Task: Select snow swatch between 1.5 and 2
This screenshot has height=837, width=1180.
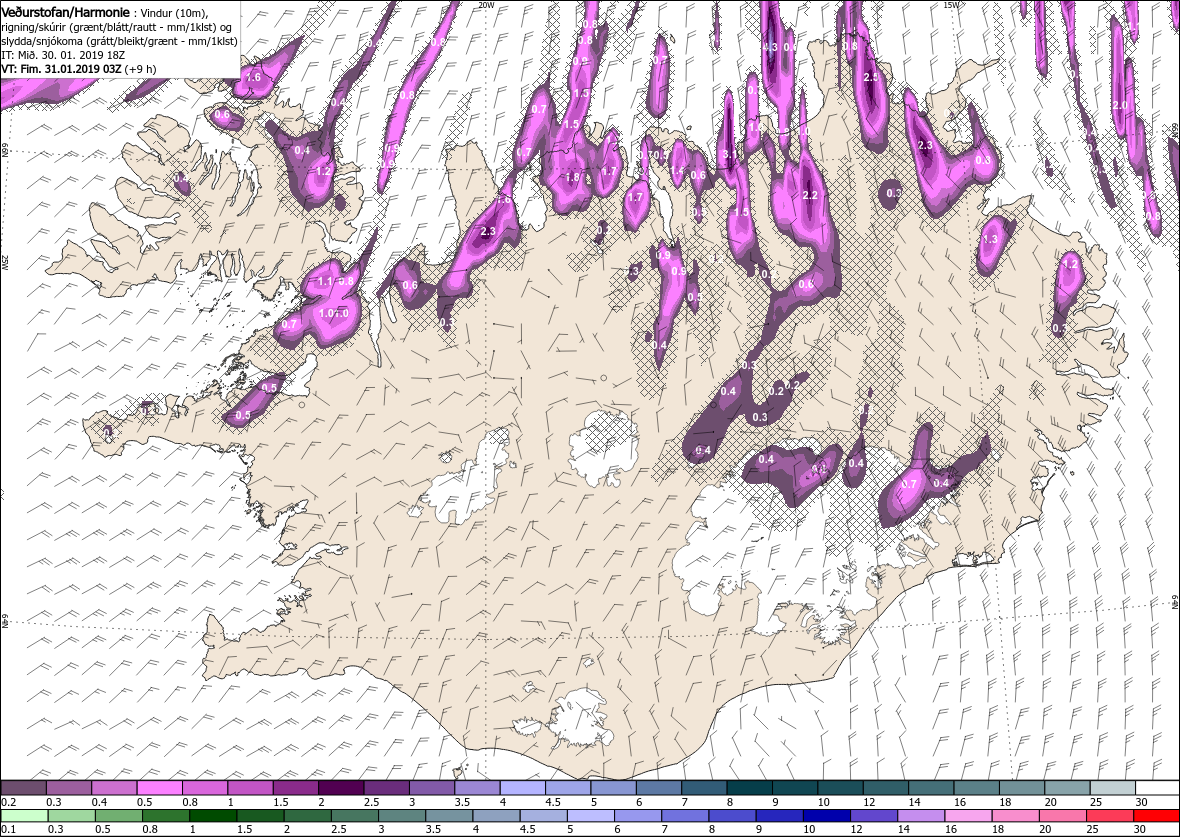Action: [296, 788]
